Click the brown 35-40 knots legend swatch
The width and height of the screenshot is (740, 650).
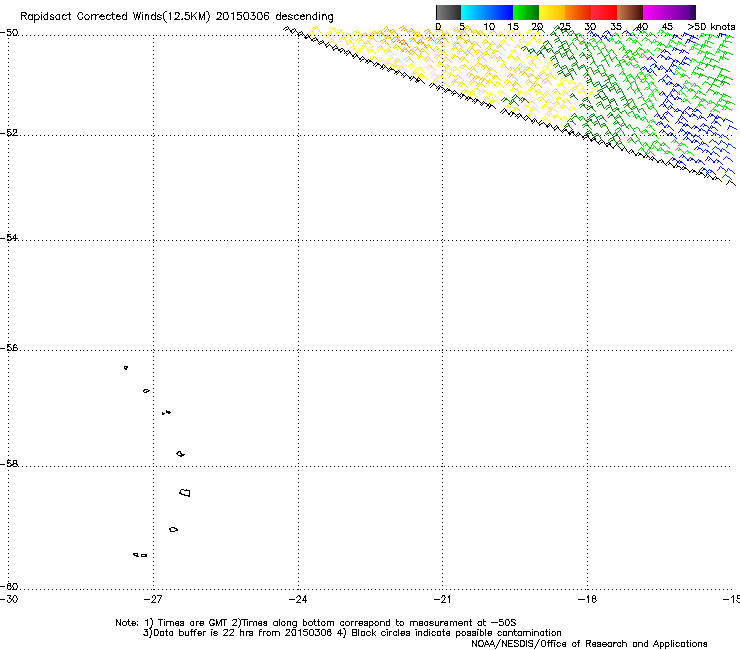click(630, 12)
